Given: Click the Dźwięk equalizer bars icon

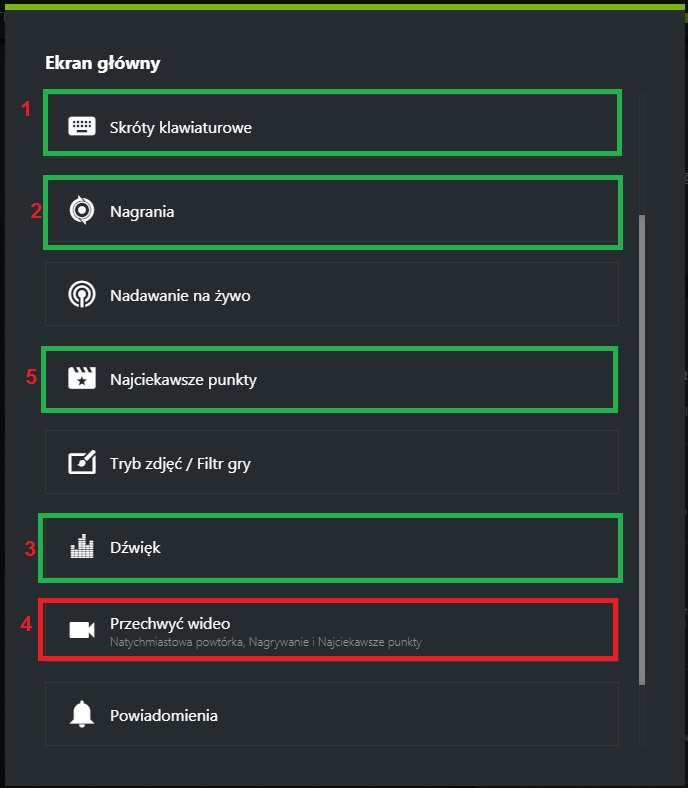Looking at the screenshot, I should tap(81, 547).
